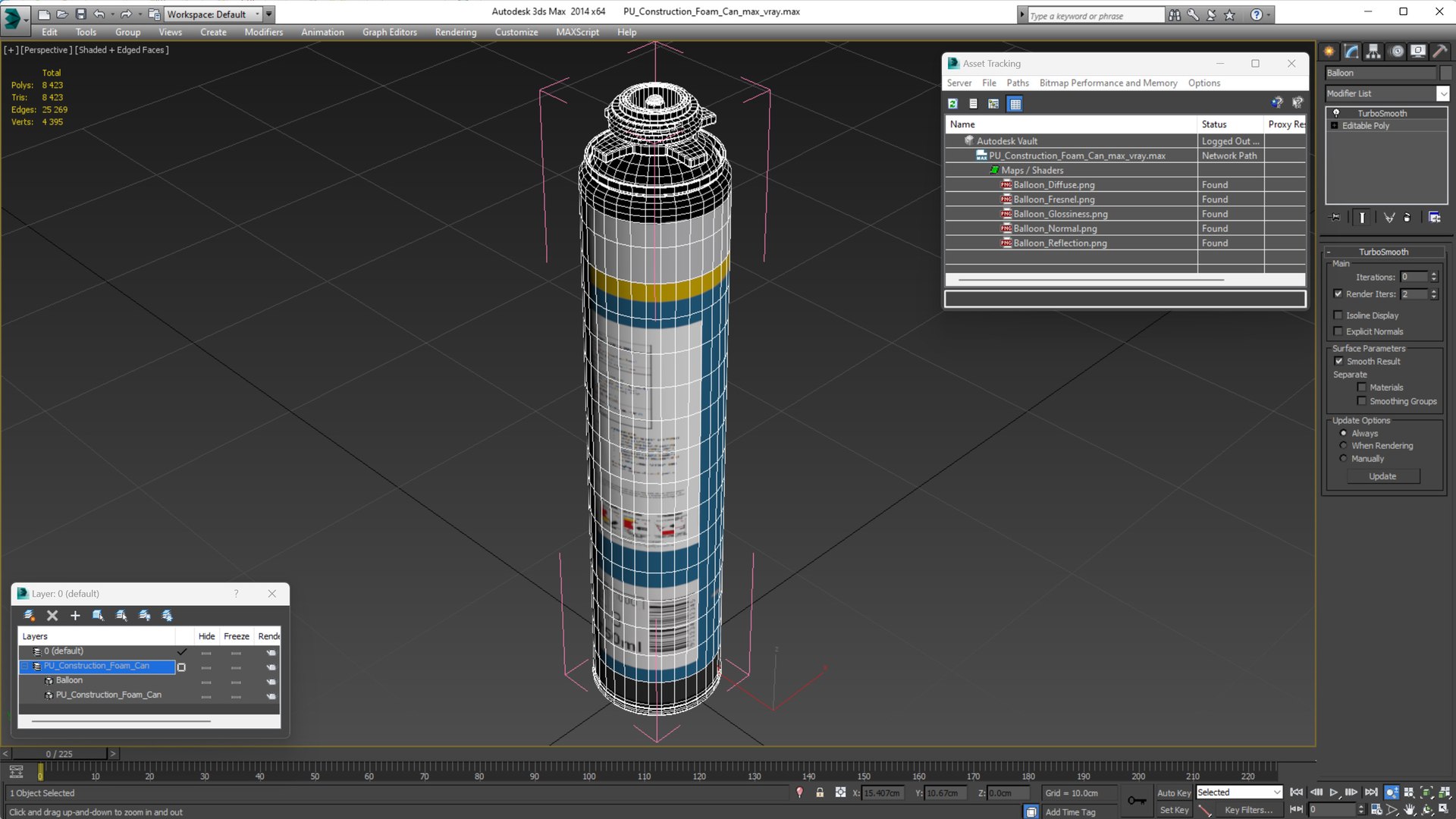Click the Update button
The height and width of the screenshot is (819, 1456).
[1382, 476]
